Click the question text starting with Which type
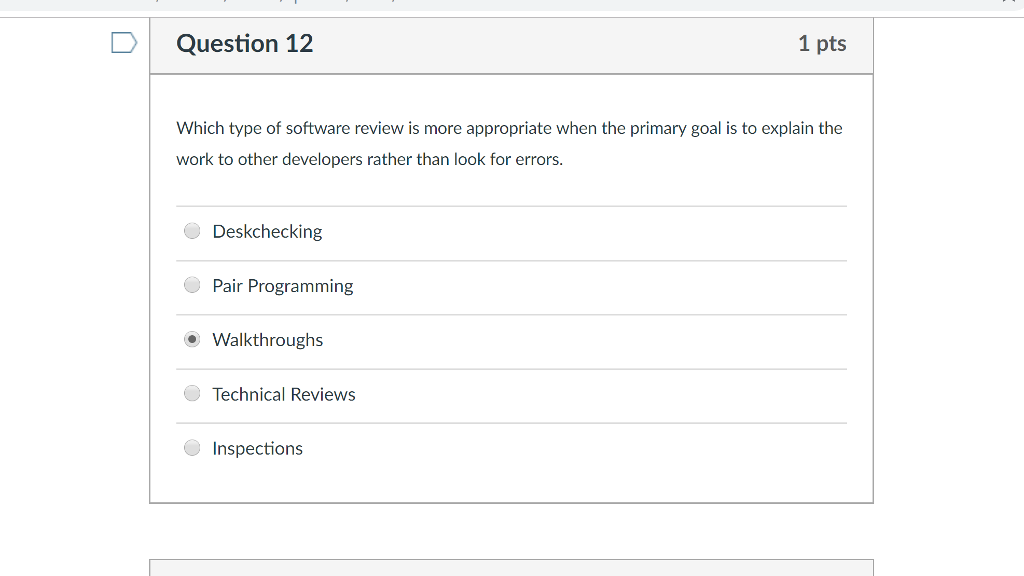The width and height of the screenshot is (1024, 576). (x=509, y=128)
